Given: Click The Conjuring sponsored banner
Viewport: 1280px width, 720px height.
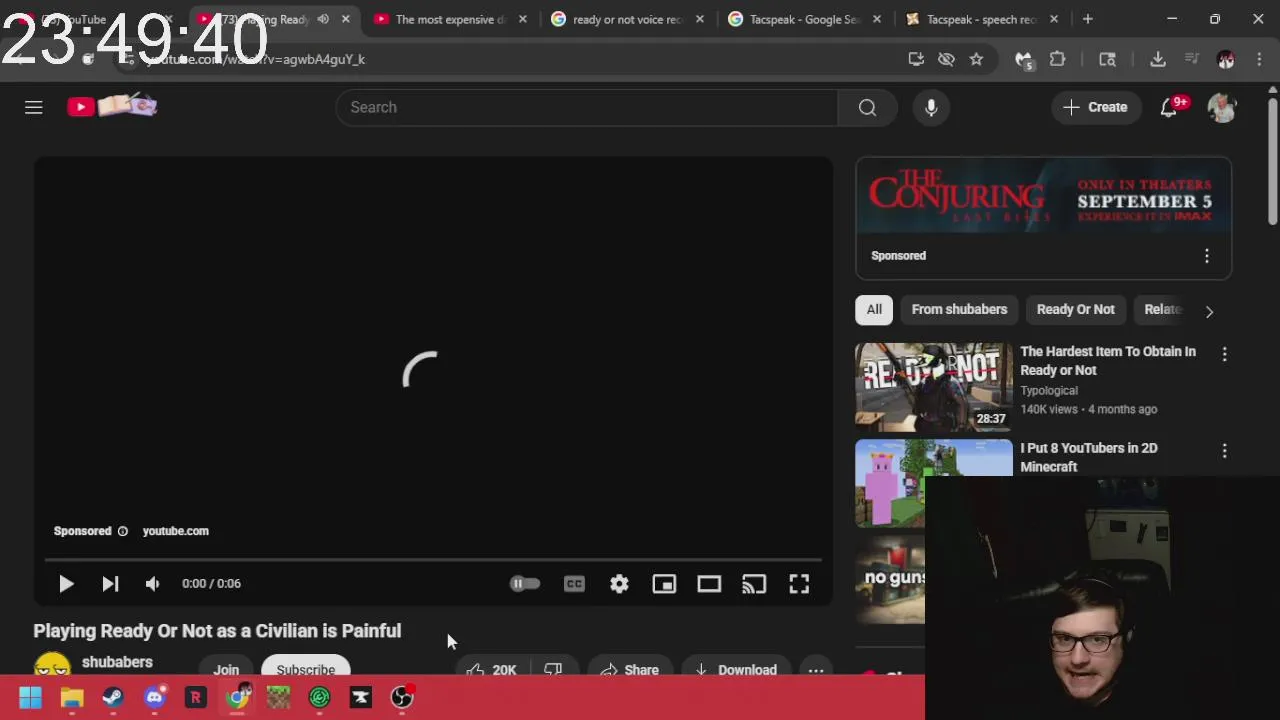Looking at the screenshot, I should (x=1043, y=197).
